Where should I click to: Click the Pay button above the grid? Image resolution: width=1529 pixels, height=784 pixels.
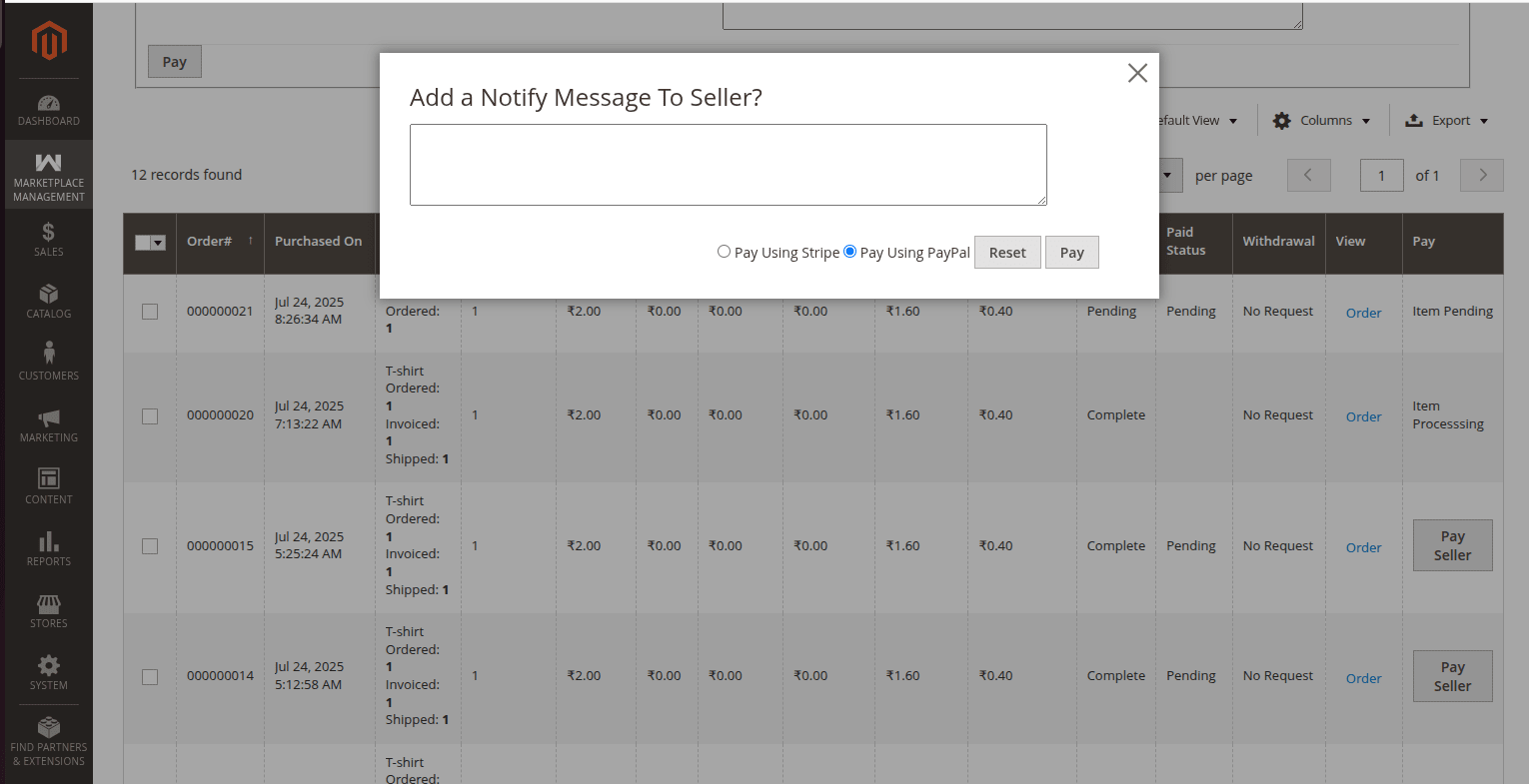175,62
